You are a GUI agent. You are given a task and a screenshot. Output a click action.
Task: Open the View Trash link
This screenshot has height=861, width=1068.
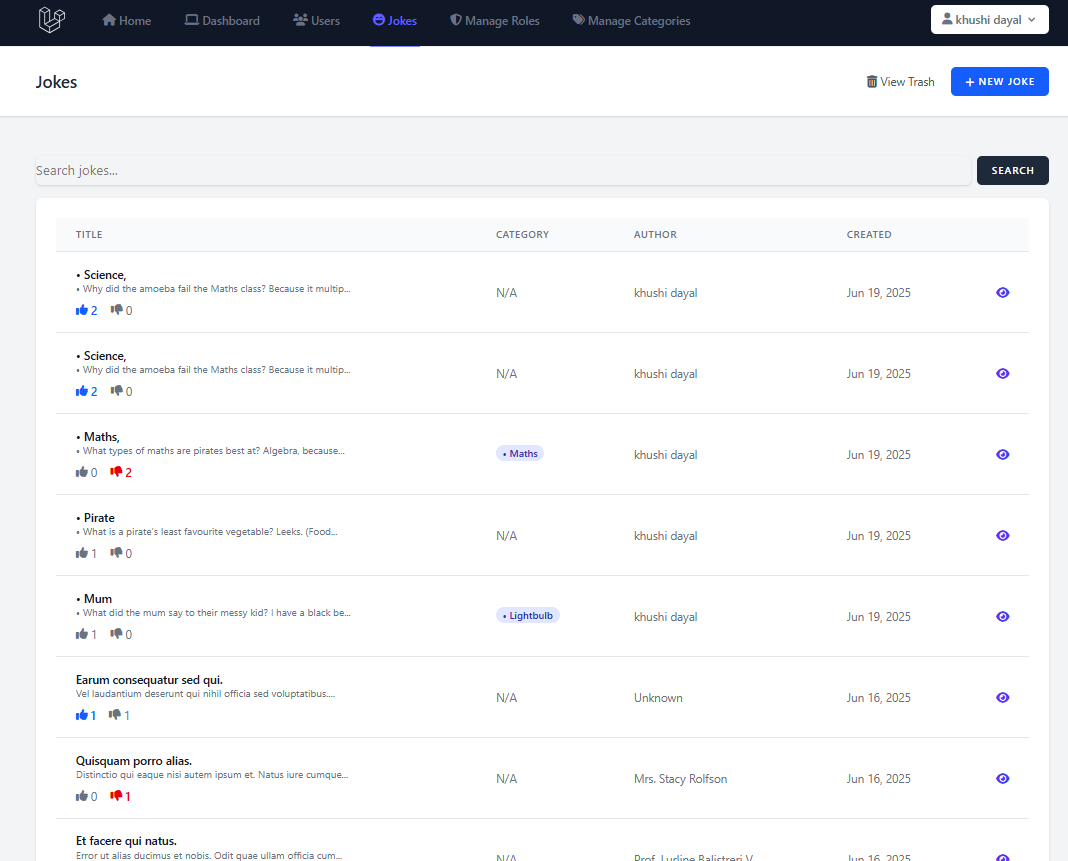[x=900, y=82]
